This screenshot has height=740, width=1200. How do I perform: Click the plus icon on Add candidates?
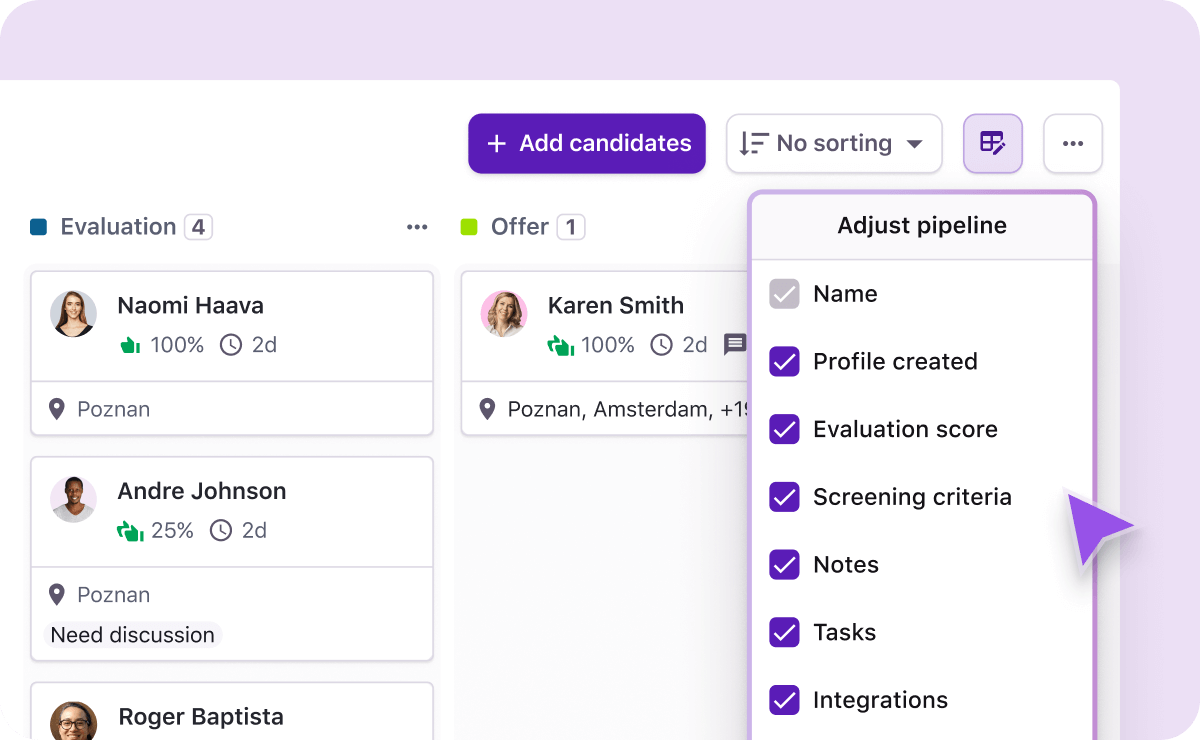click(497, 144)
